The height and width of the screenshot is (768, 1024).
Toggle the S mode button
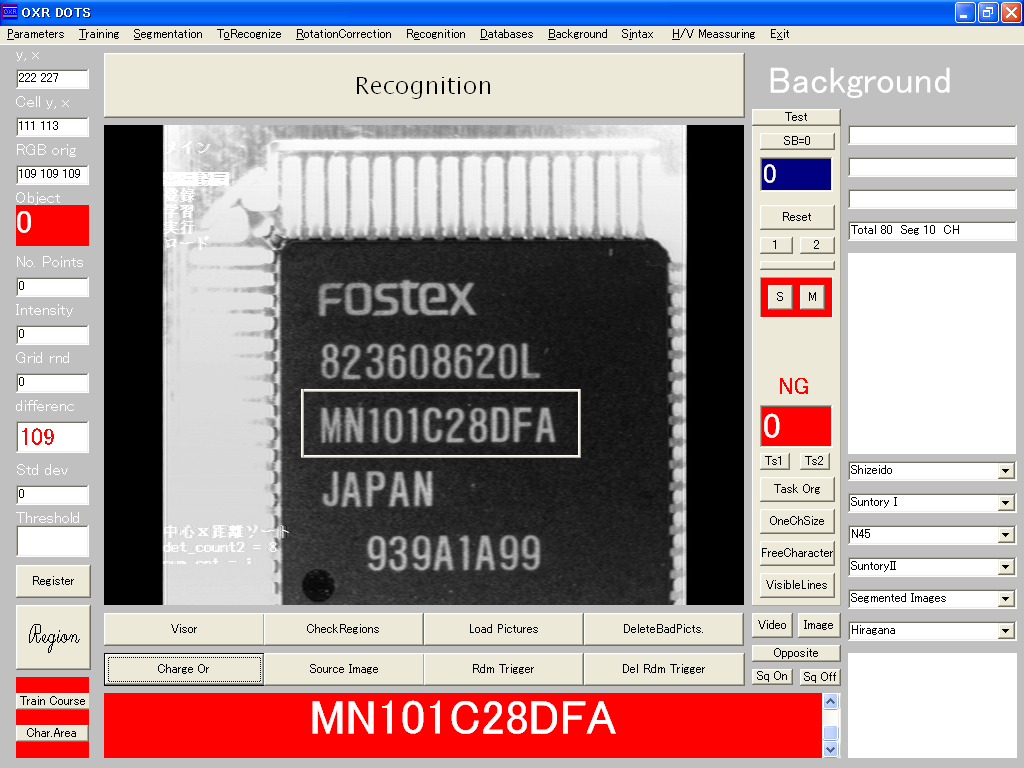point(780,297)
